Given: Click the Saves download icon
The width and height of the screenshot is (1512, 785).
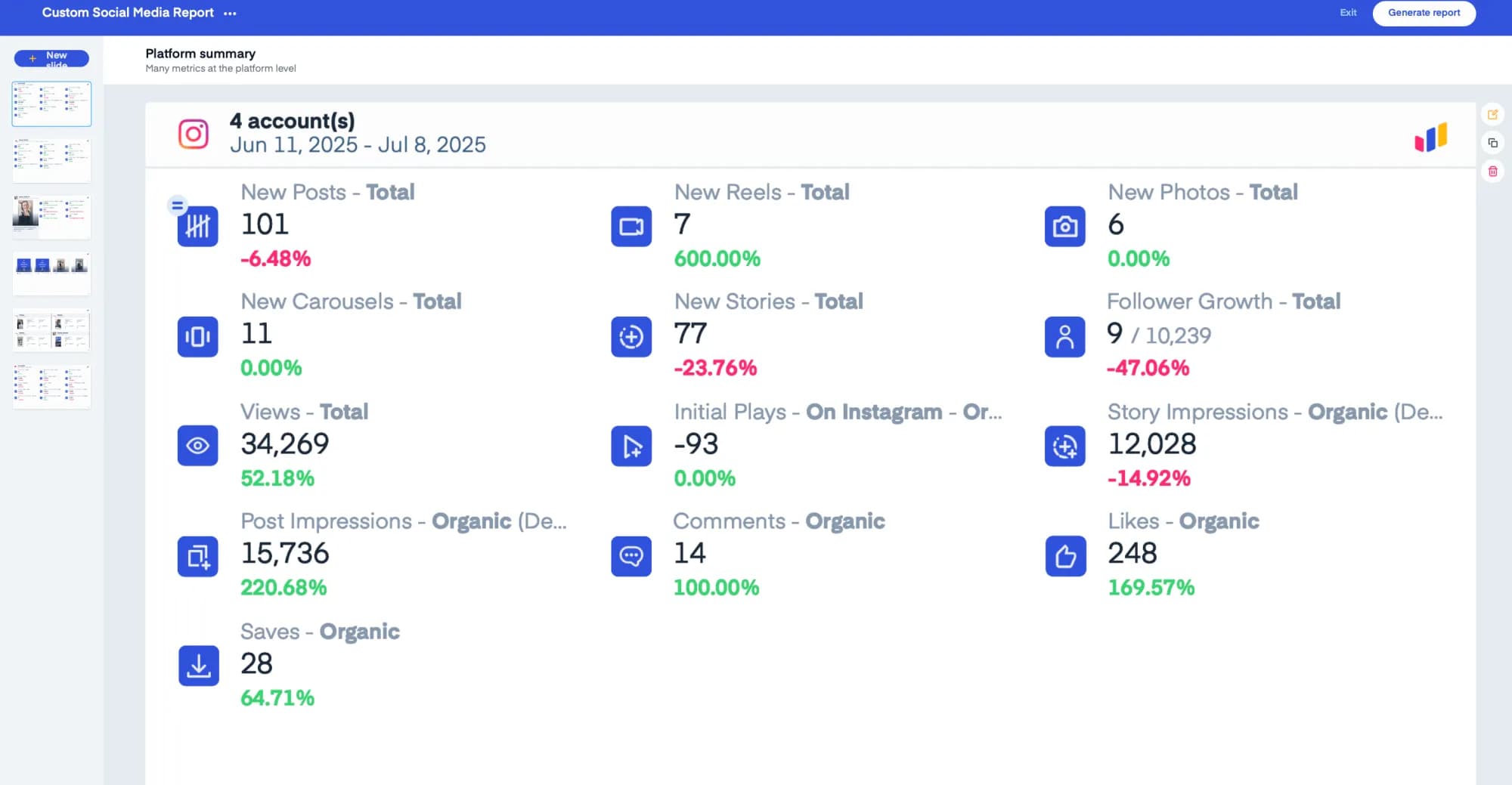Looking at the screenshot, I should pos(197,666).
